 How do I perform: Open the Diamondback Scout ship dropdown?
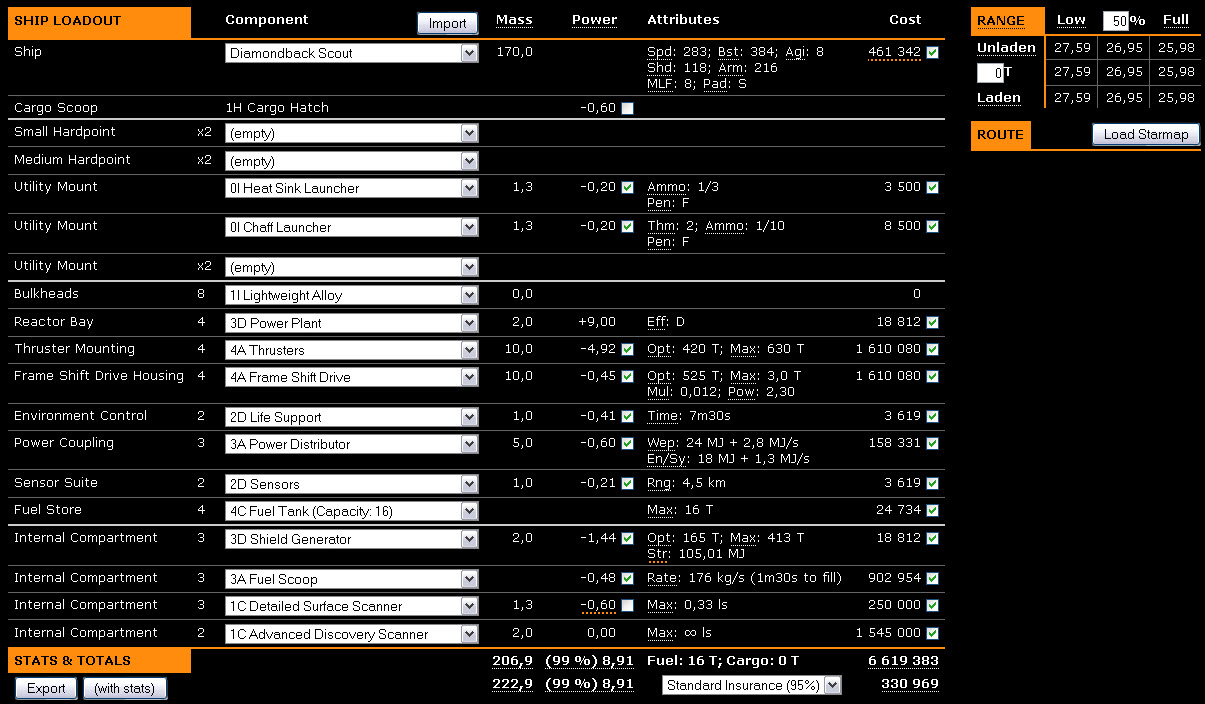[351, 53]
